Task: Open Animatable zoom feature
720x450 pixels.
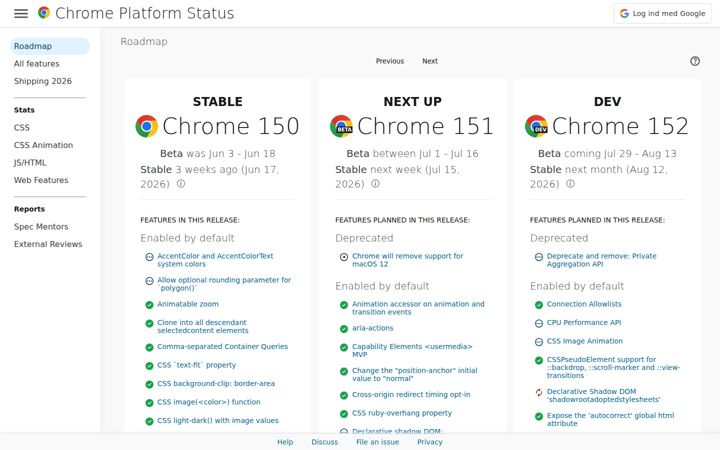Action: coord(188,304)
